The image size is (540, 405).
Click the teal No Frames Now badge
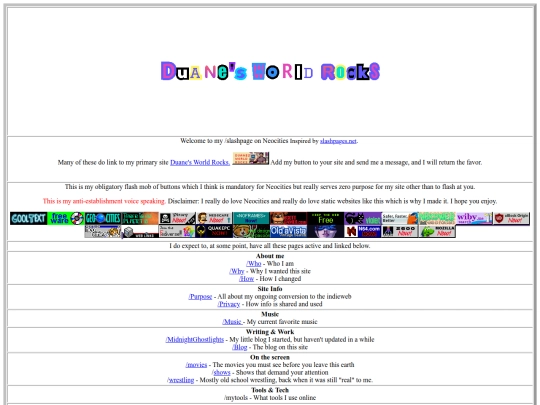point(252,218)
